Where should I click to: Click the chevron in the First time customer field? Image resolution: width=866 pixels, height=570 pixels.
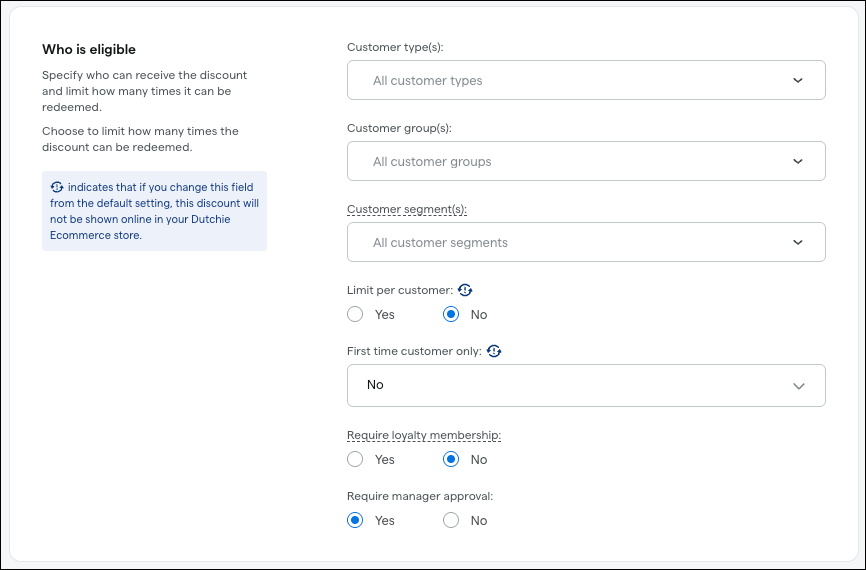coord(799,386)
